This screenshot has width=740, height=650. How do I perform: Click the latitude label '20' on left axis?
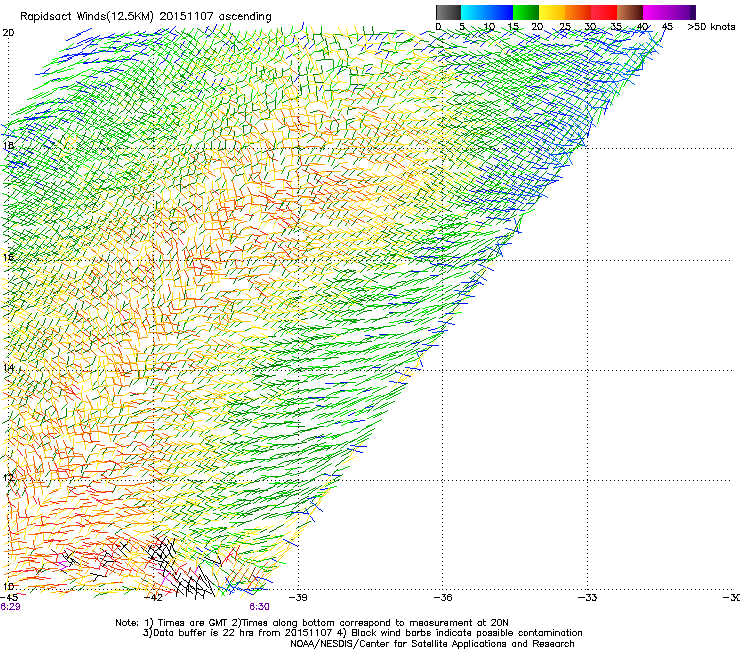pyautogui.click(x=8, y=33)
